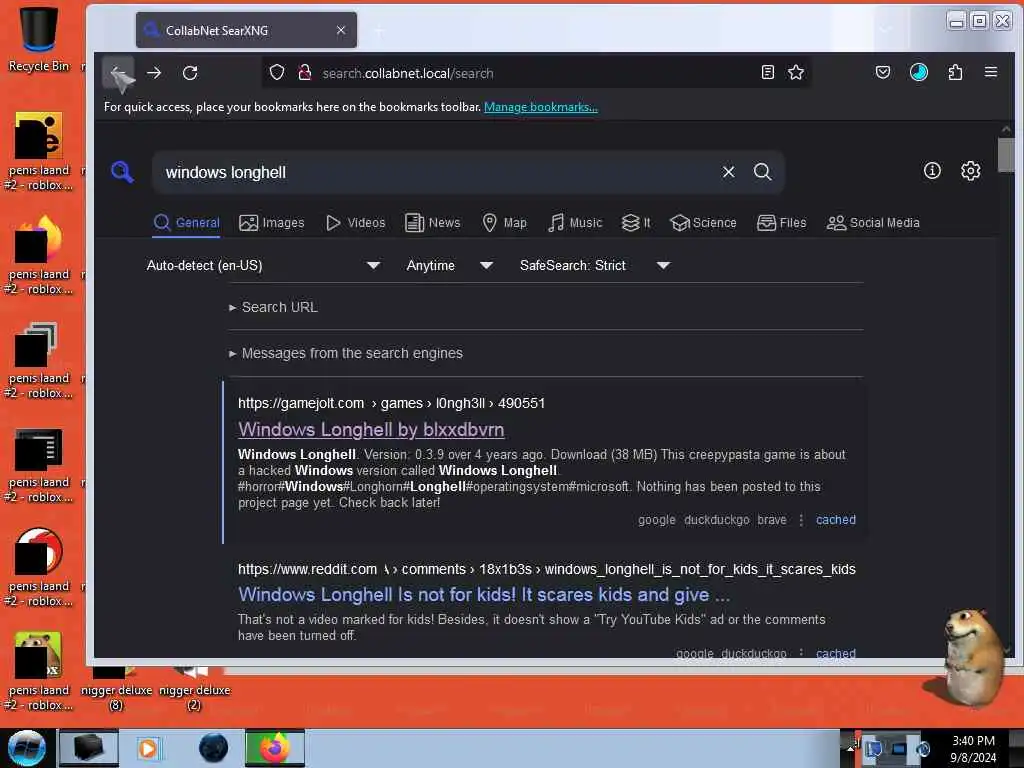Screen dimensions: 1024x768
Task: Open Windows Longhell by blxxdbvrn result
Action: click(x=371, y=430)
